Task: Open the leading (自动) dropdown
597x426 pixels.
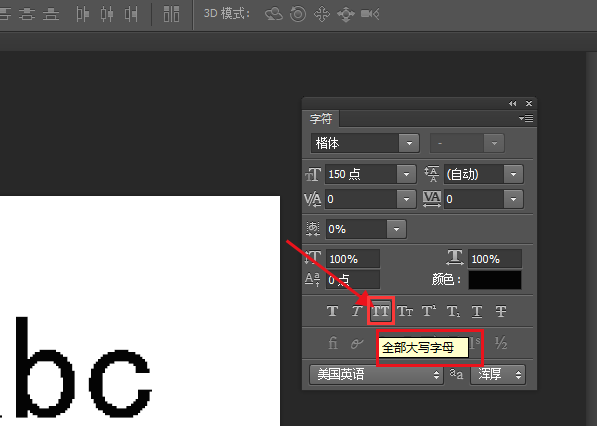Action: (x=513, y=174)
